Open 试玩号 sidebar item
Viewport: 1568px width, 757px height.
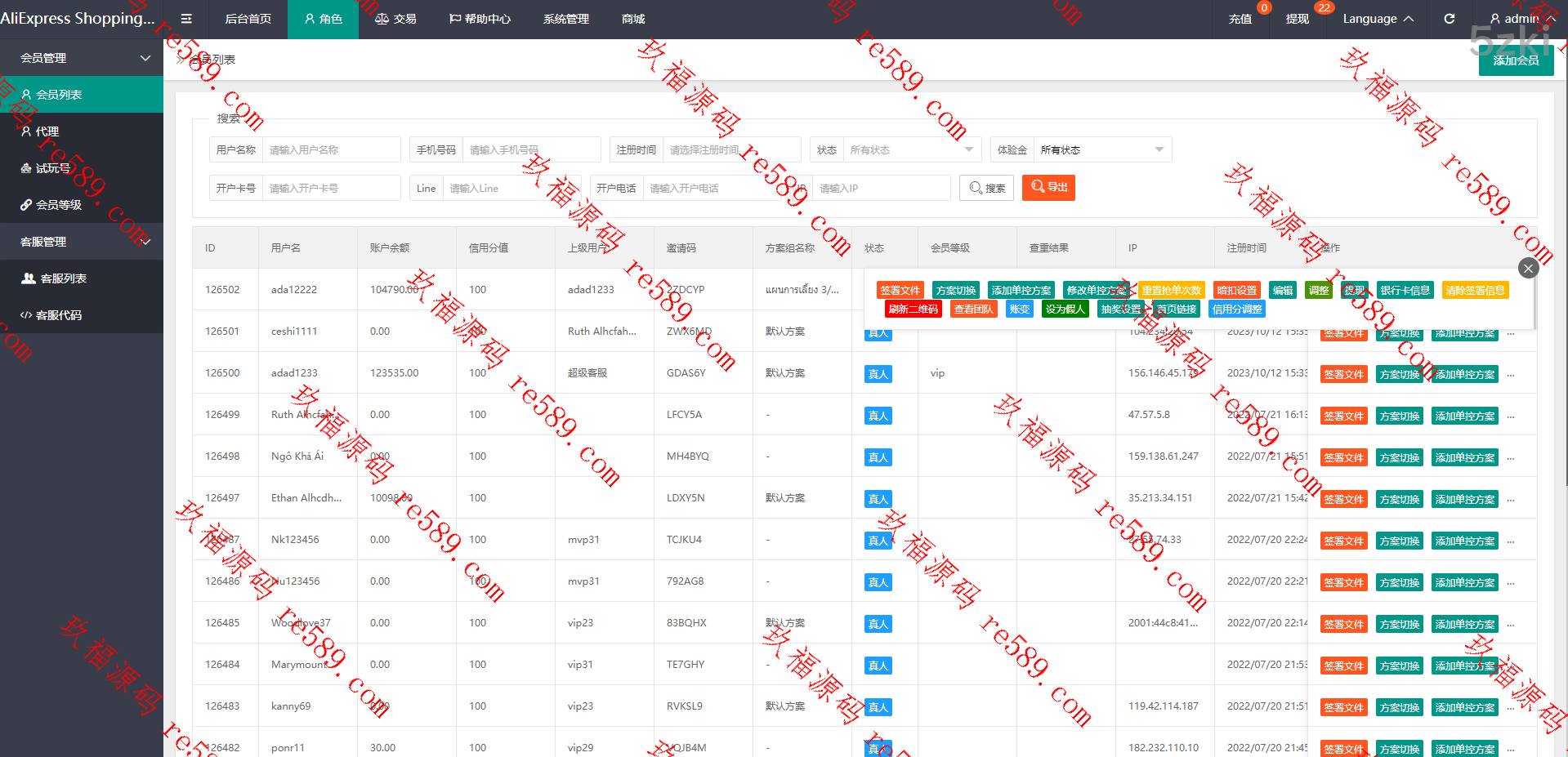[x=52, y=168]
